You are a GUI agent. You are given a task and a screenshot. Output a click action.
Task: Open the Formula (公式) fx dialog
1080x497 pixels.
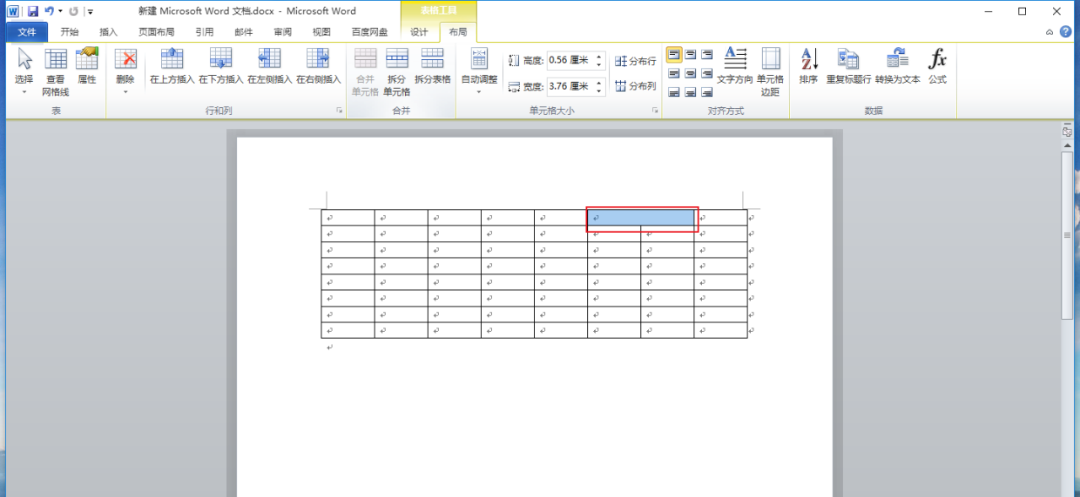(937, 66)
